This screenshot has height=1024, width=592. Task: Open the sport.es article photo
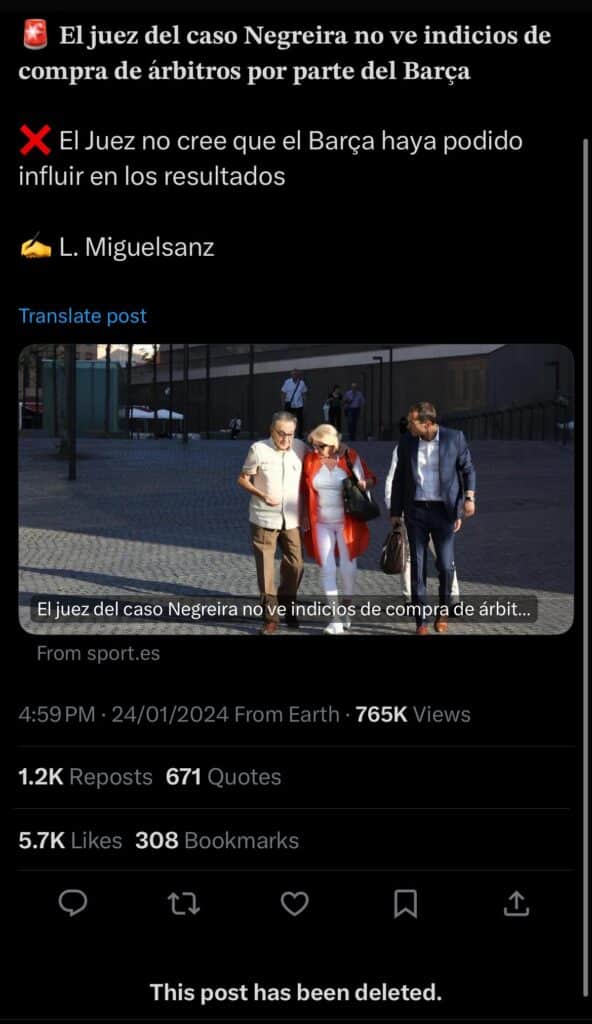[x=296, y=488]
